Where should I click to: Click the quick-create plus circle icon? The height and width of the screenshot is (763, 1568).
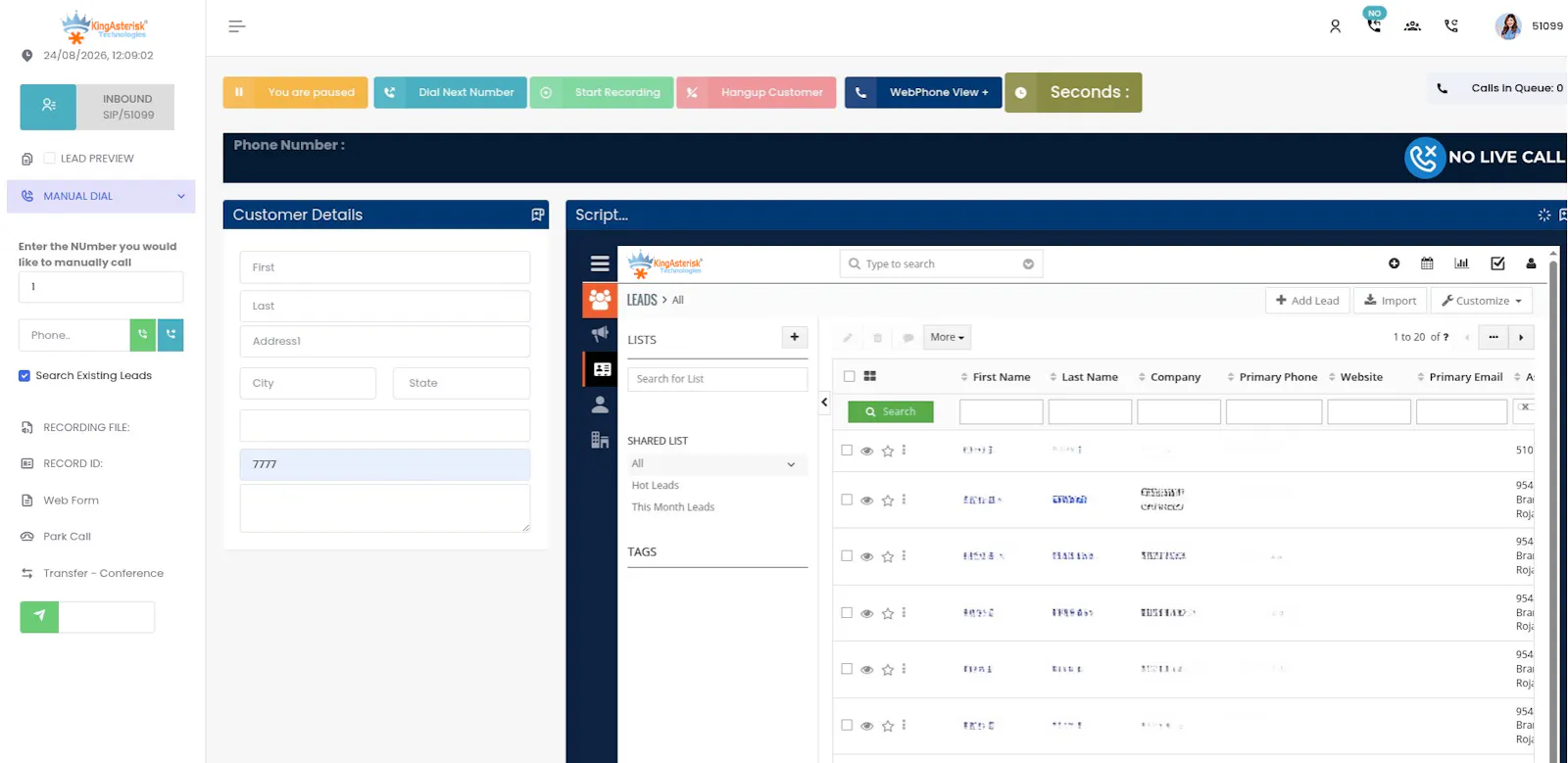[x=1395, y=263]
